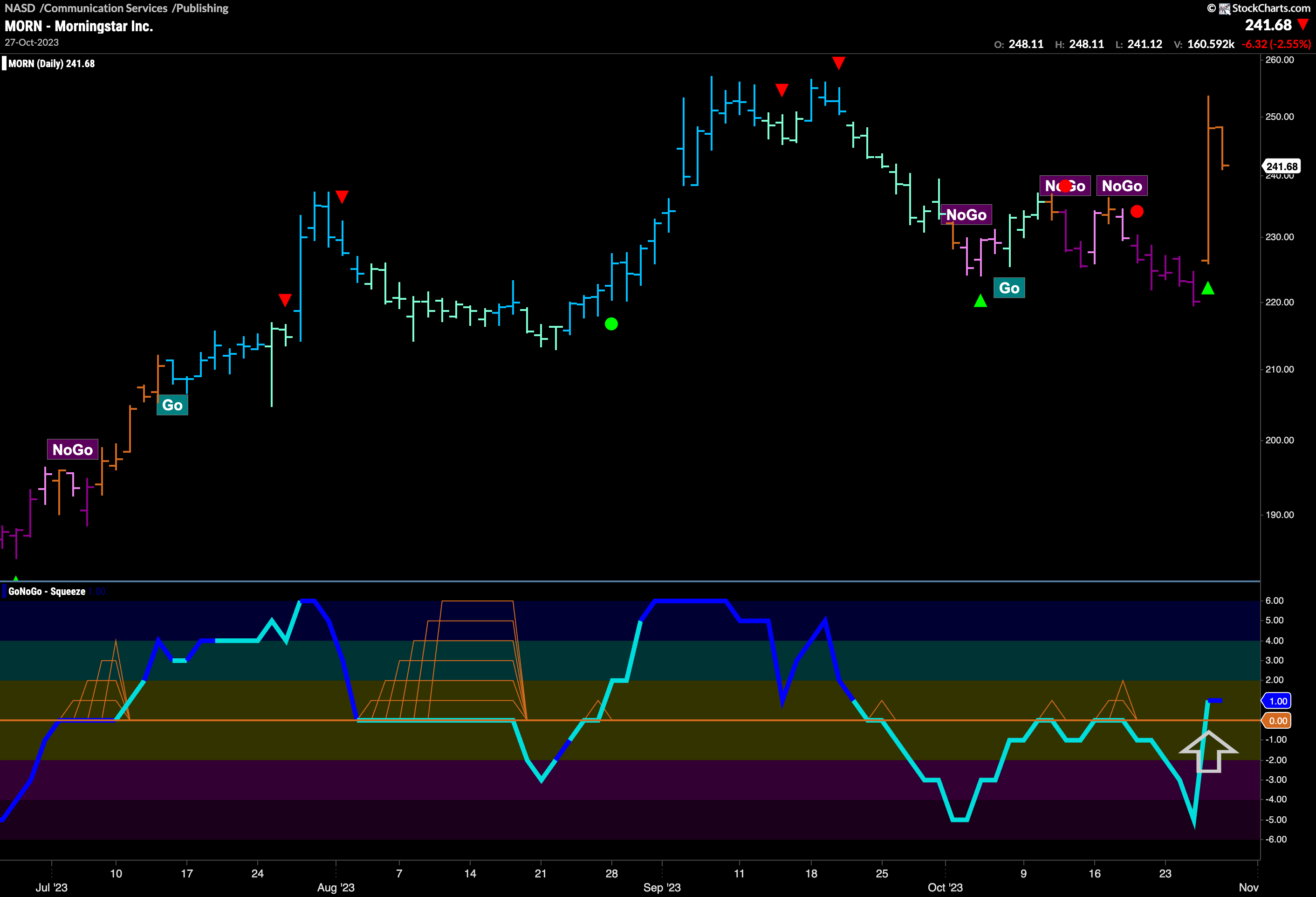Click the -6.00 oscillator axis label

[x=1276, y=839]
